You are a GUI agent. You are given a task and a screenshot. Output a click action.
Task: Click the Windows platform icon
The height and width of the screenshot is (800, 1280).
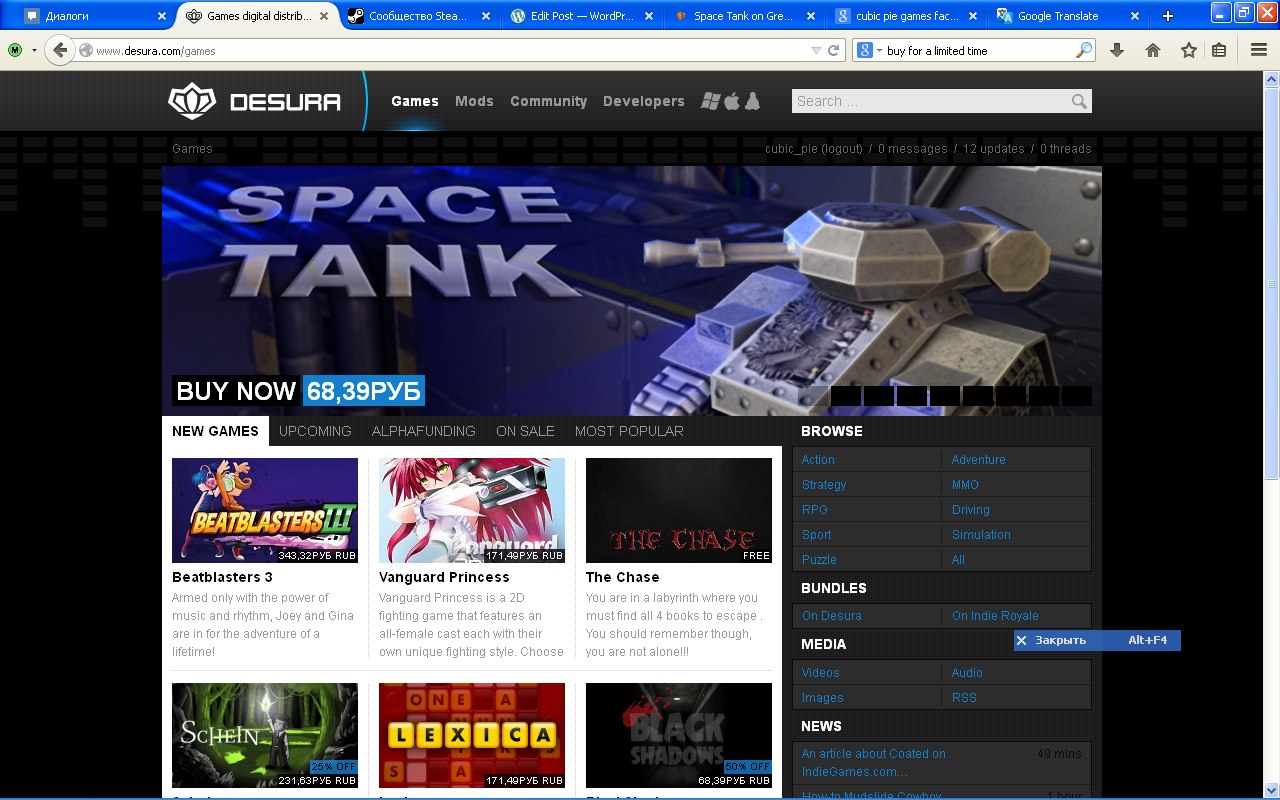point(711,101)
